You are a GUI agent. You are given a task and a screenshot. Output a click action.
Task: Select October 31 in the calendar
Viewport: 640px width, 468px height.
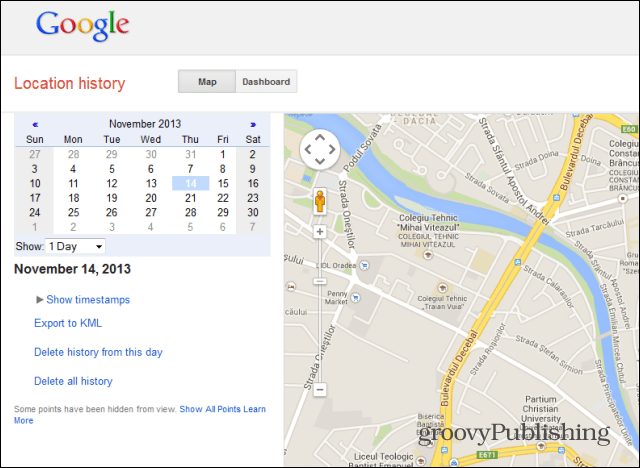click(x=191, y=154)
